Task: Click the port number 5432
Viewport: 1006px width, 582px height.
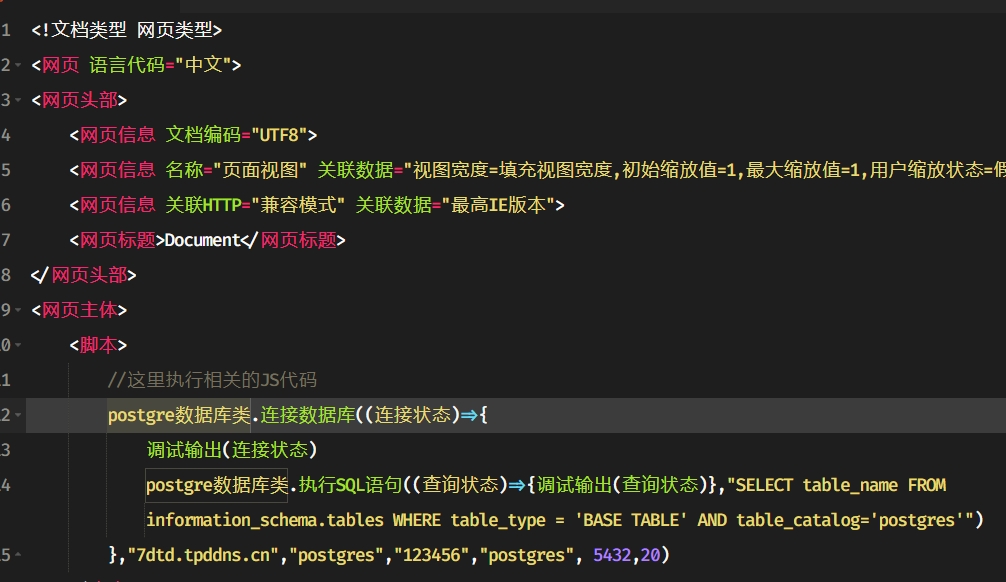Action: (612, 555)
